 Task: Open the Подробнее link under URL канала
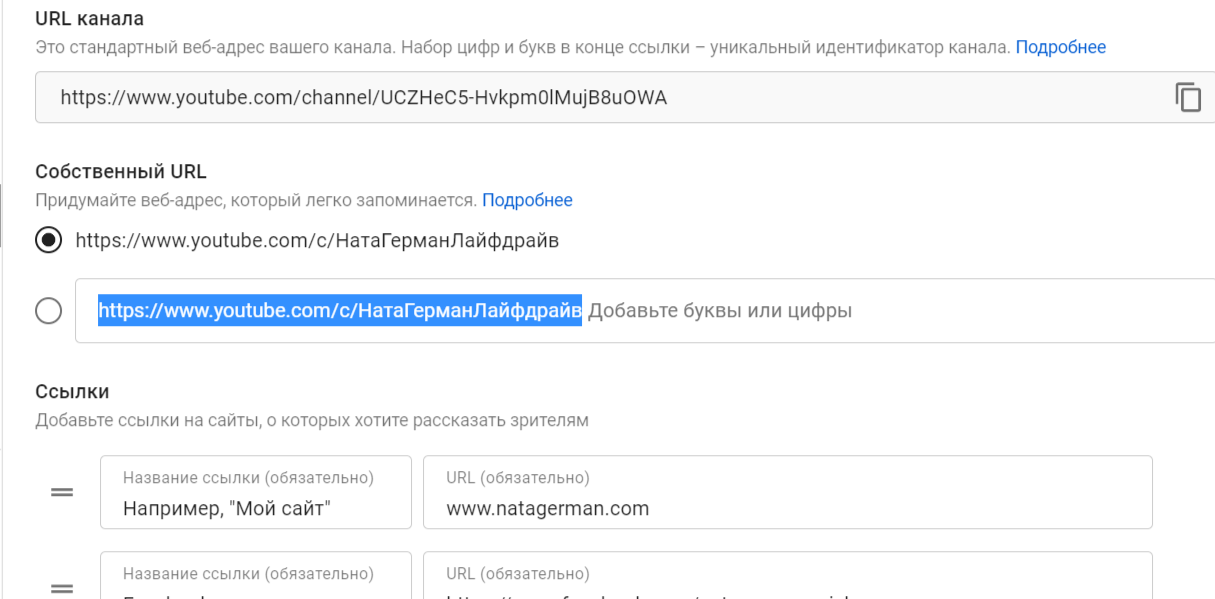click(1061, 47)
